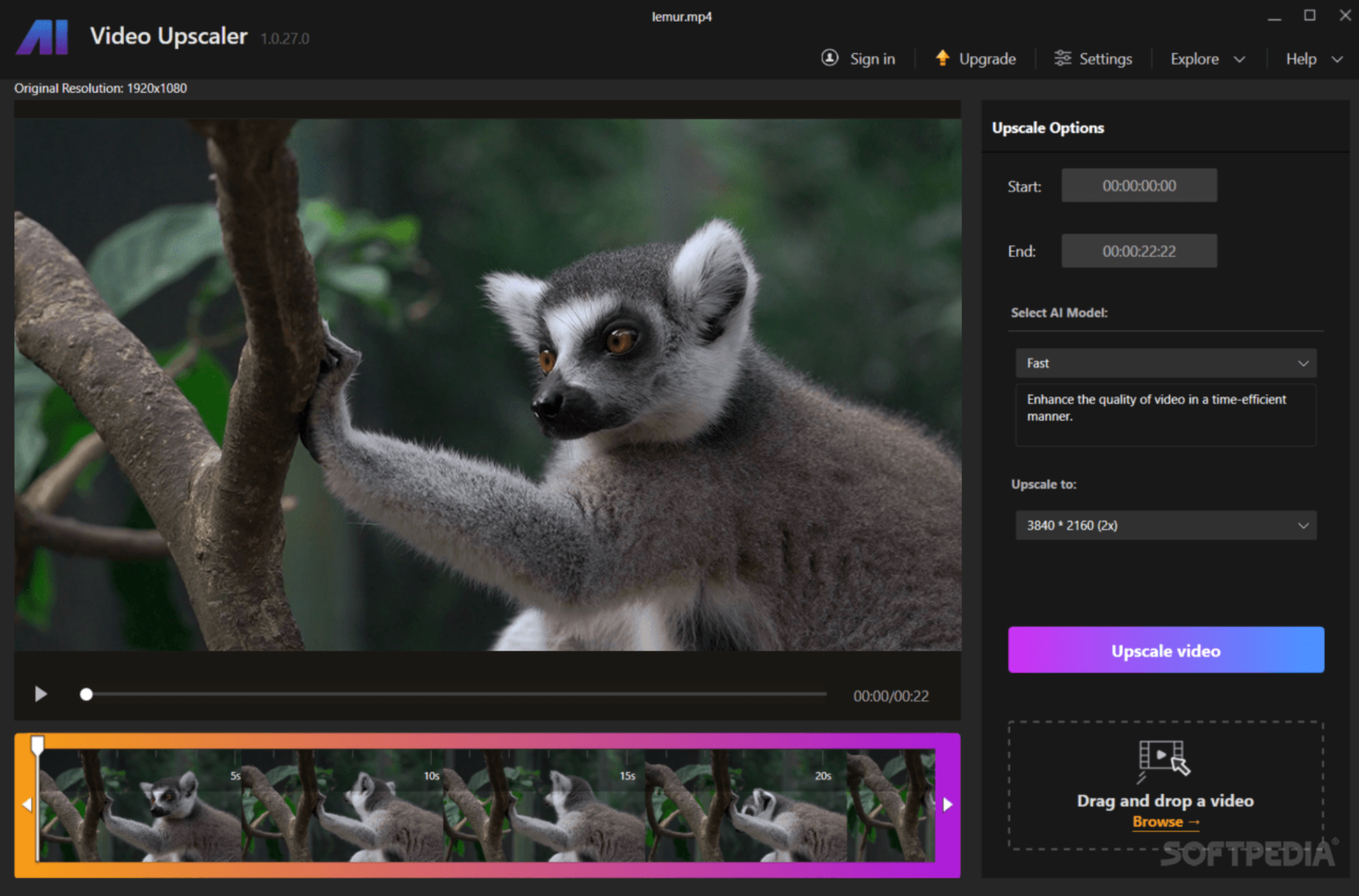Click the AI Video Upscaler logo
1359x896 pixels.
point(41,39)
